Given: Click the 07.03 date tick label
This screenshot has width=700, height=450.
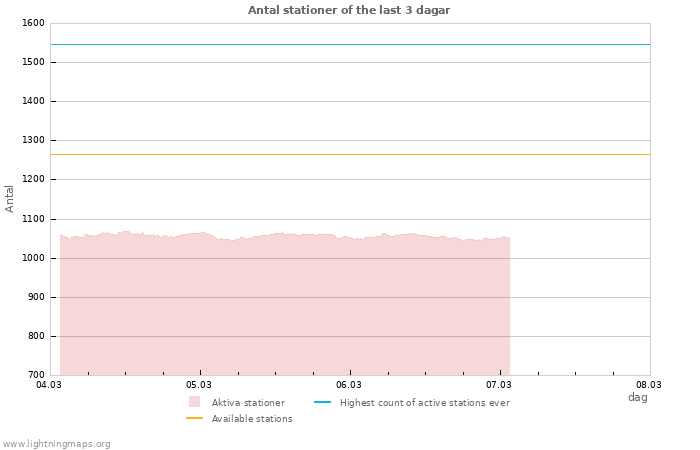Looking at the screenshot, I should (x=499, y=384).
